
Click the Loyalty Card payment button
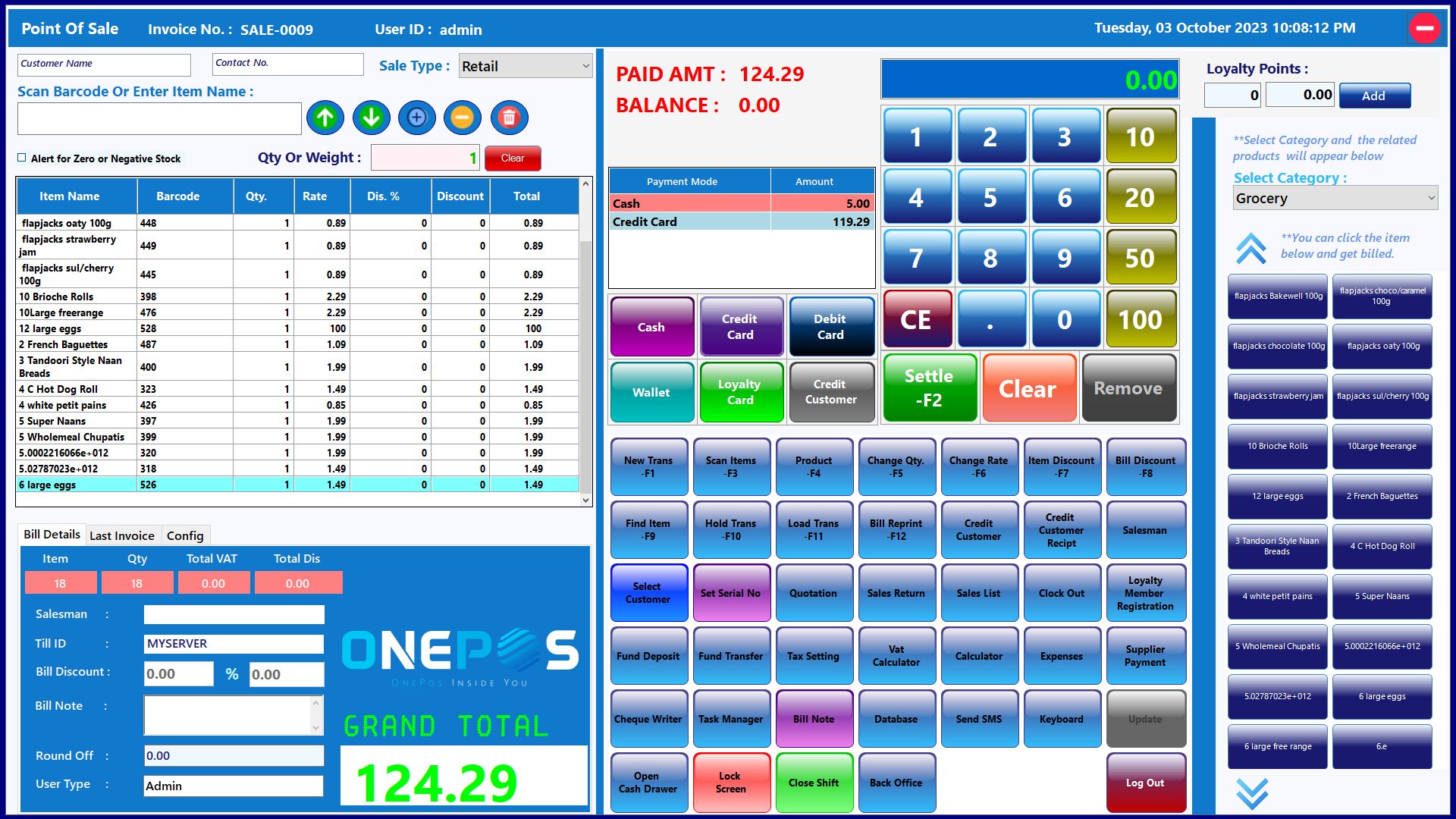click(740, 392)
